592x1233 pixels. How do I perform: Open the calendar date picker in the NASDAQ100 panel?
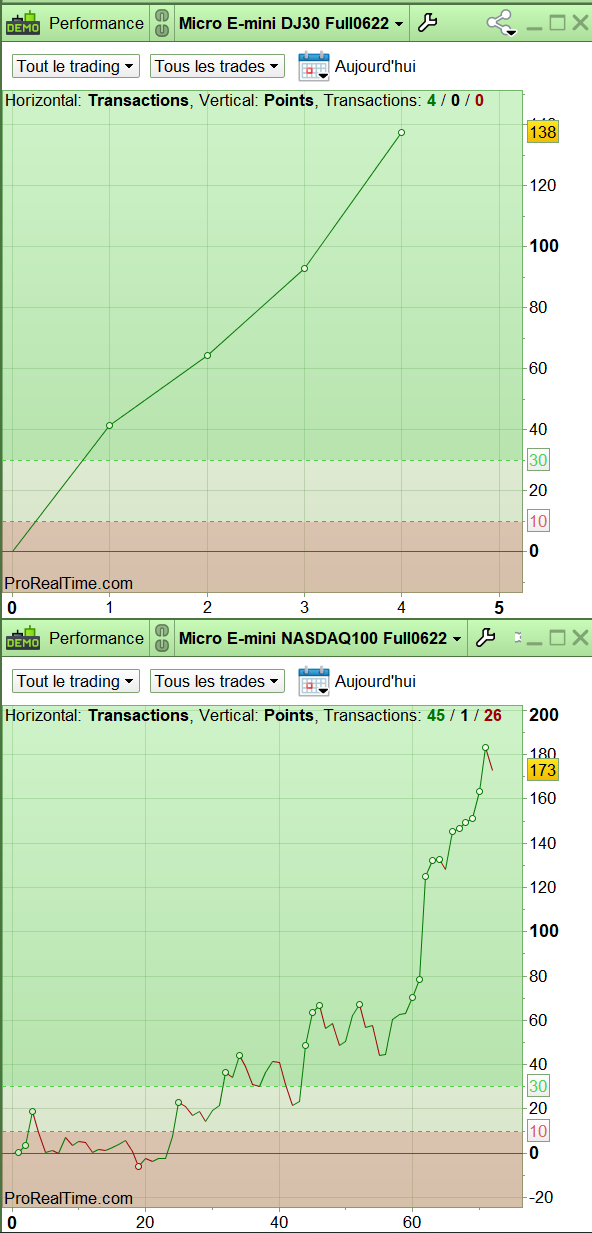coord(314,682)
